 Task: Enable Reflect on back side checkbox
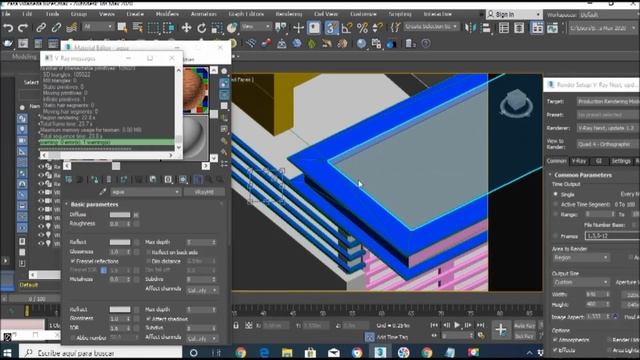pos(149,252)
